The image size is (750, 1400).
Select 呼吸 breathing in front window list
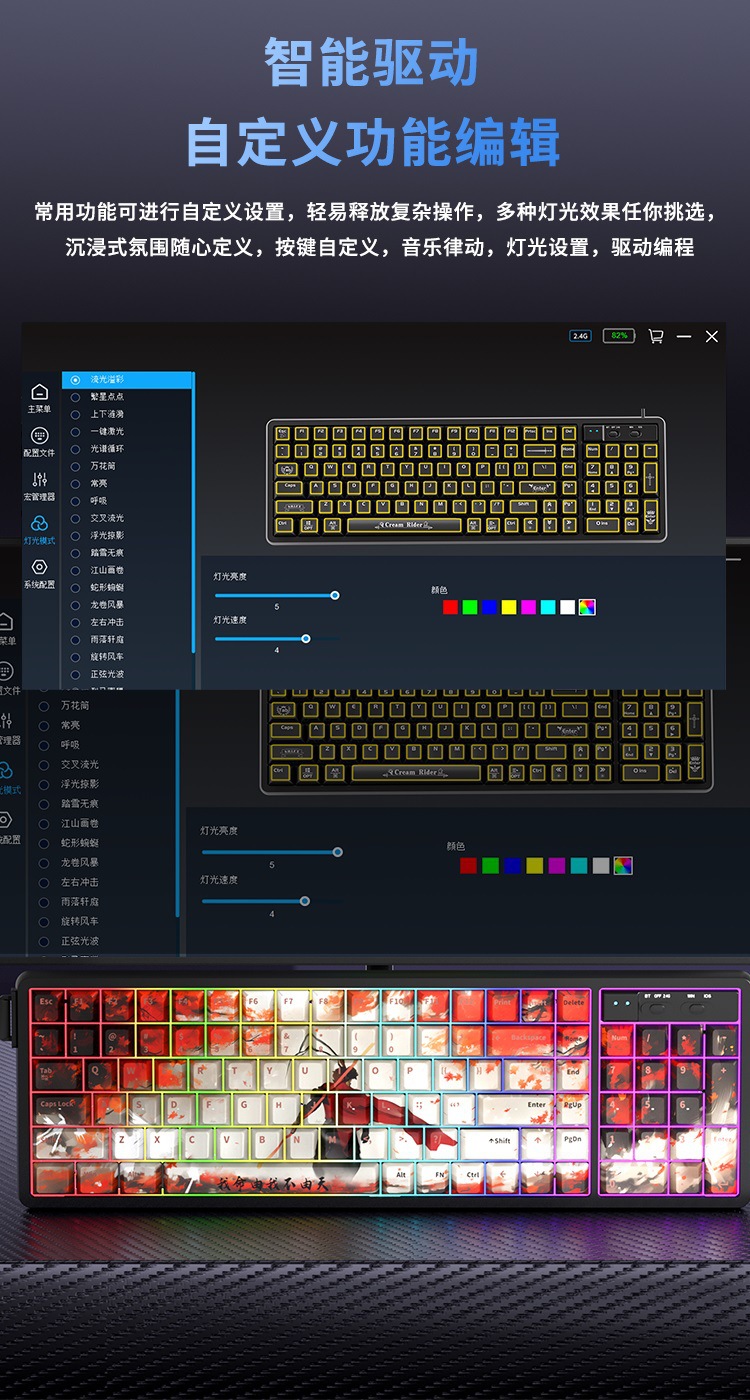99,501
